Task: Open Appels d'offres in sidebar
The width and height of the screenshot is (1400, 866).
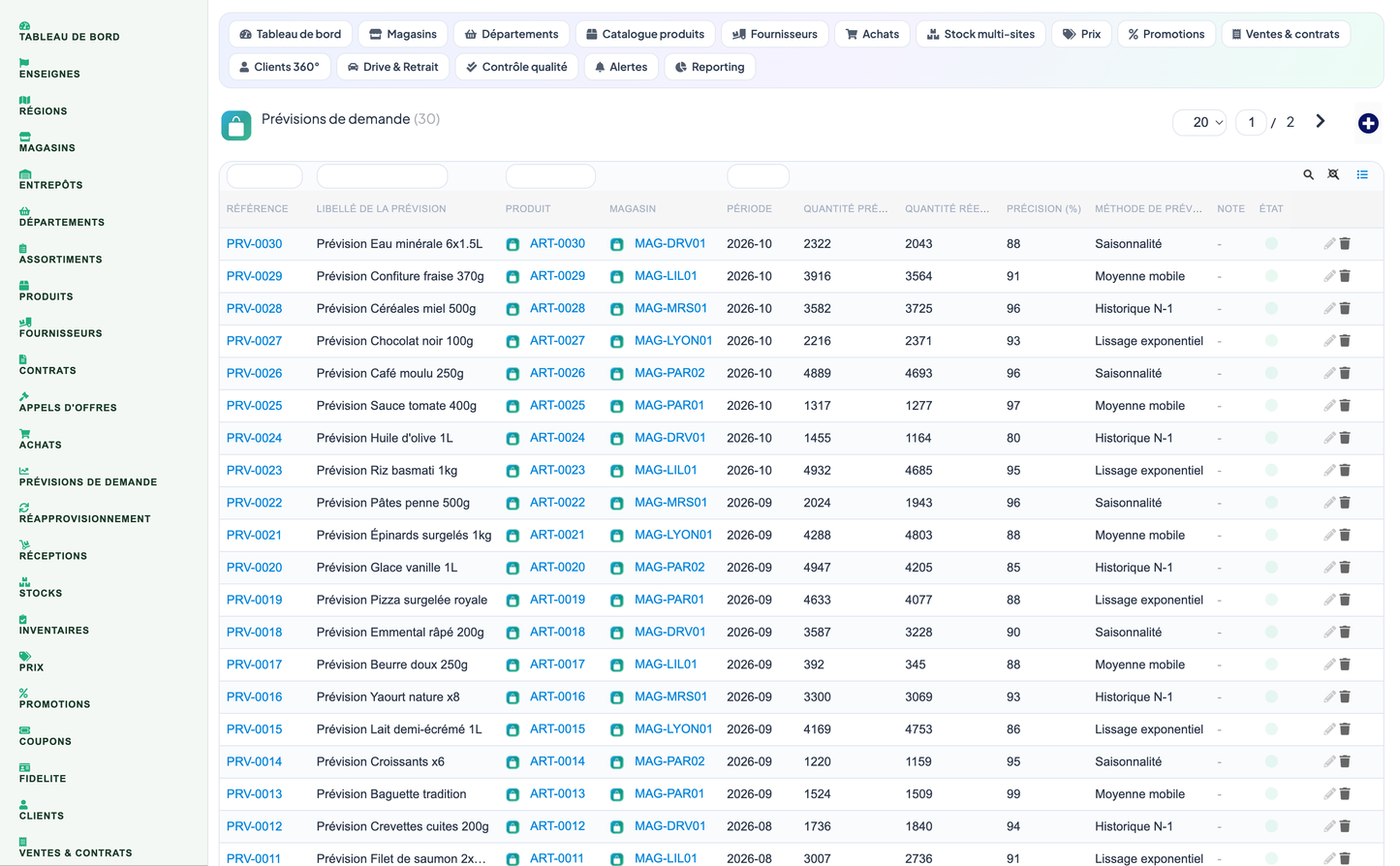Action: (x=68, y=403)
